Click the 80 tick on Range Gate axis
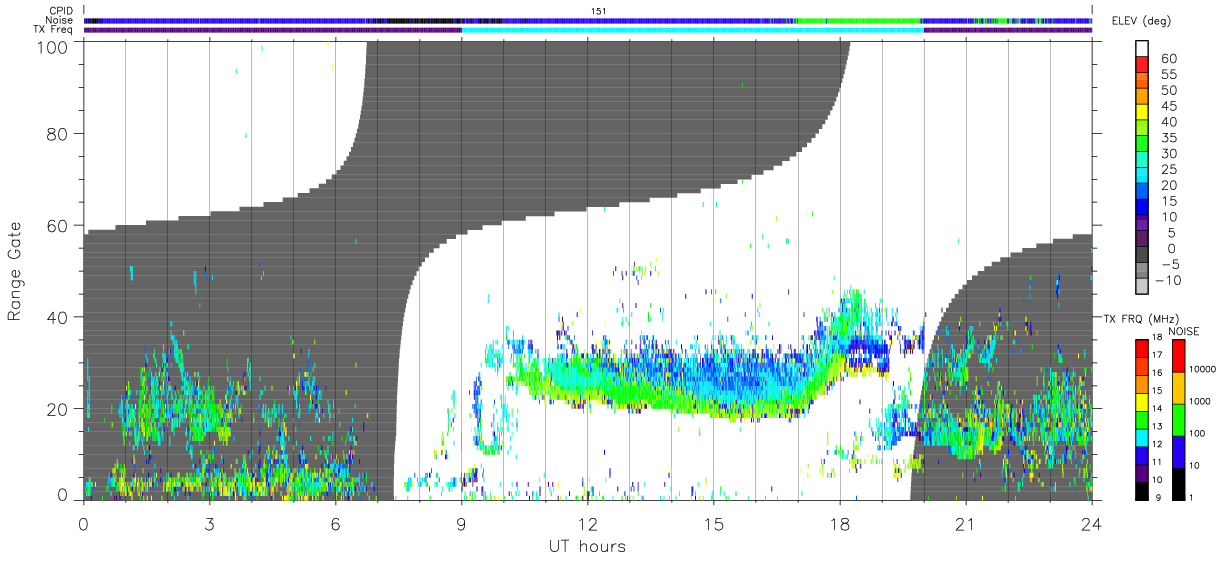The image size is (1228, 567). coord(57,134)
